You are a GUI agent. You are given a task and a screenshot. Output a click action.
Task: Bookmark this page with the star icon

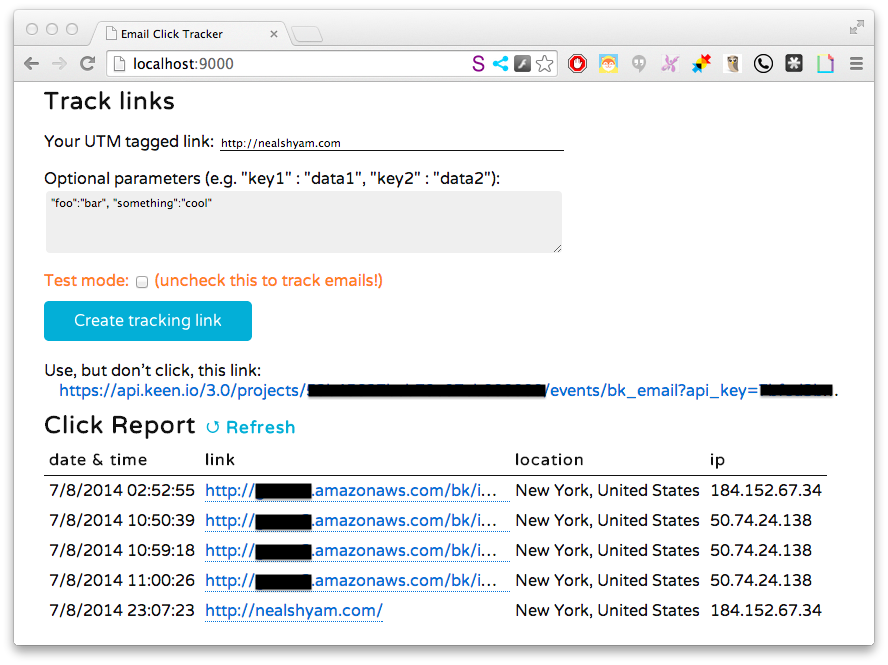pos(544,63)
